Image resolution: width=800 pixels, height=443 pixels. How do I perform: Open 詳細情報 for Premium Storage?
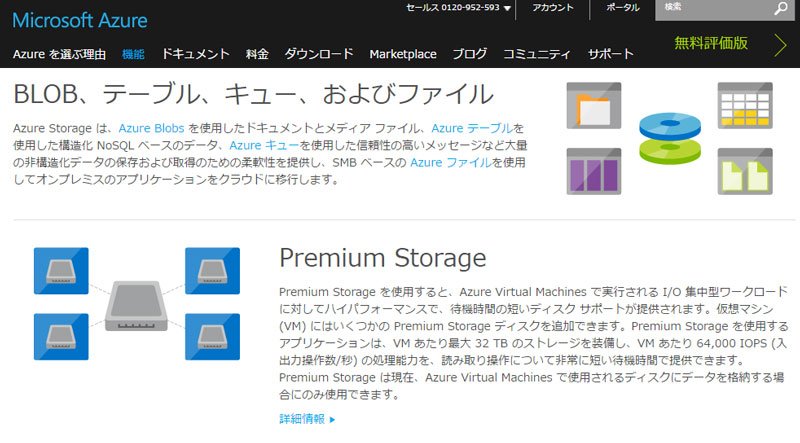302,420
